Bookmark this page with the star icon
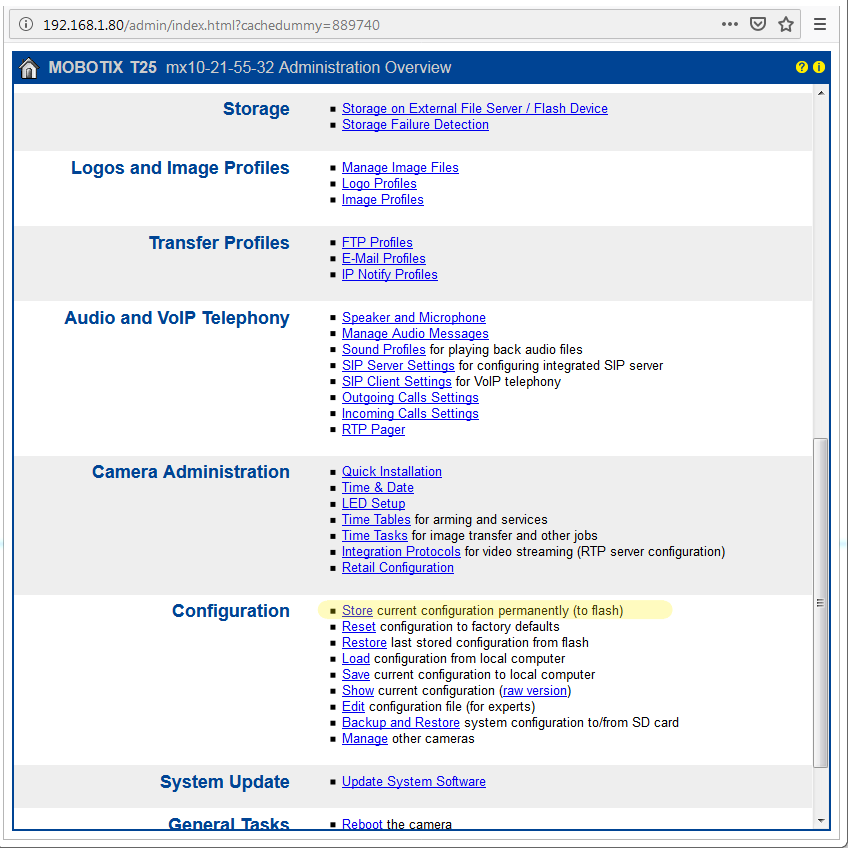 click(786, 24)
